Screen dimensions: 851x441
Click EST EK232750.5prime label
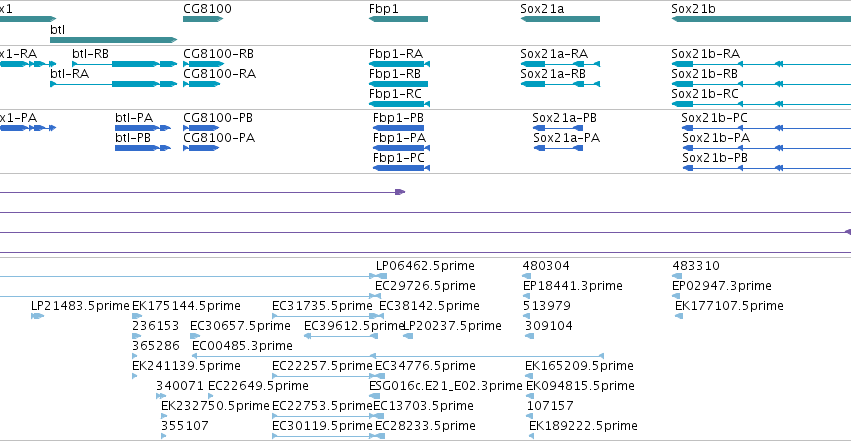pyautogui.click(x=215, y=406)
